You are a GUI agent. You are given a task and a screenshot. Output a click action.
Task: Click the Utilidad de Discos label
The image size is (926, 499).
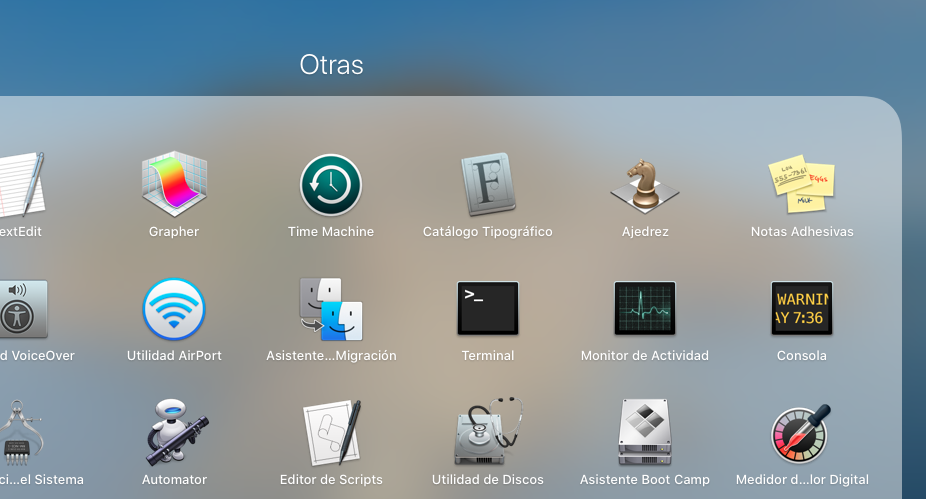[x=488, y=480]
